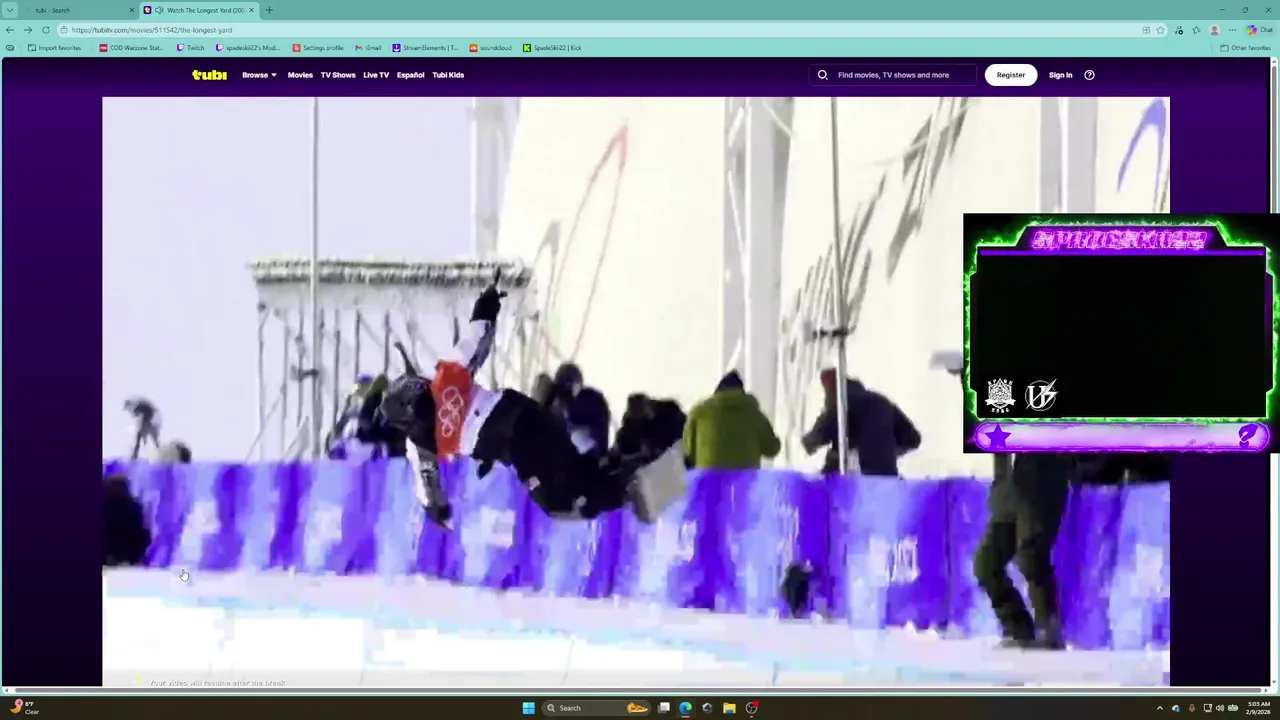Open the help question mark icon
This screenshot has width=1280, height=720.
pos(1089,75)
